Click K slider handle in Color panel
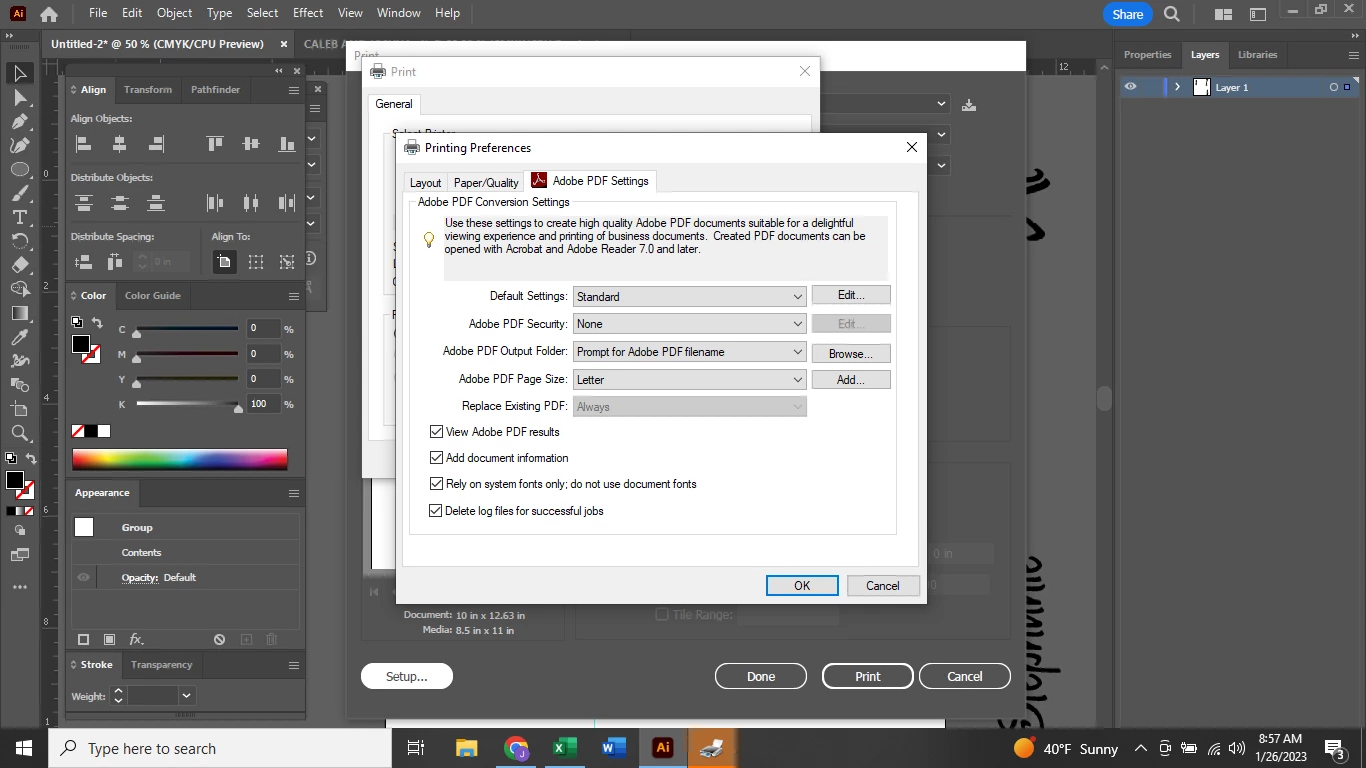Image resolution: width=1366 pixels, height=768 pixels. click(x=238, y=408)
